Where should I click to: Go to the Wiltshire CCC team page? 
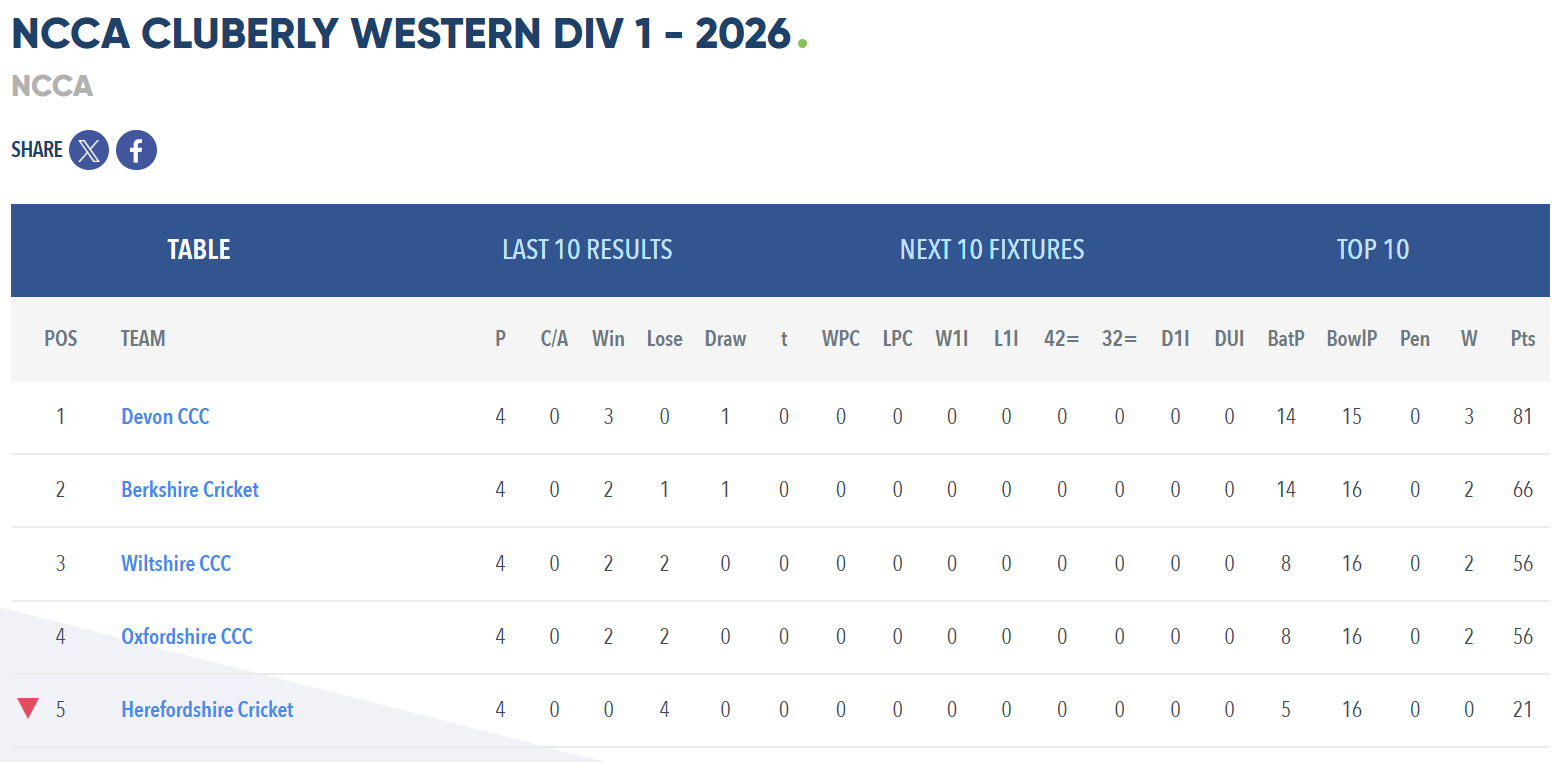176,563
